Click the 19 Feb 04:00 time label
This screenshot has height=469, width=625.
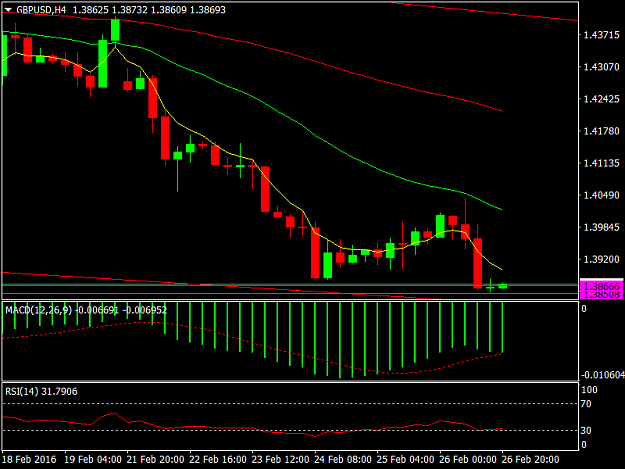[93, 459]
